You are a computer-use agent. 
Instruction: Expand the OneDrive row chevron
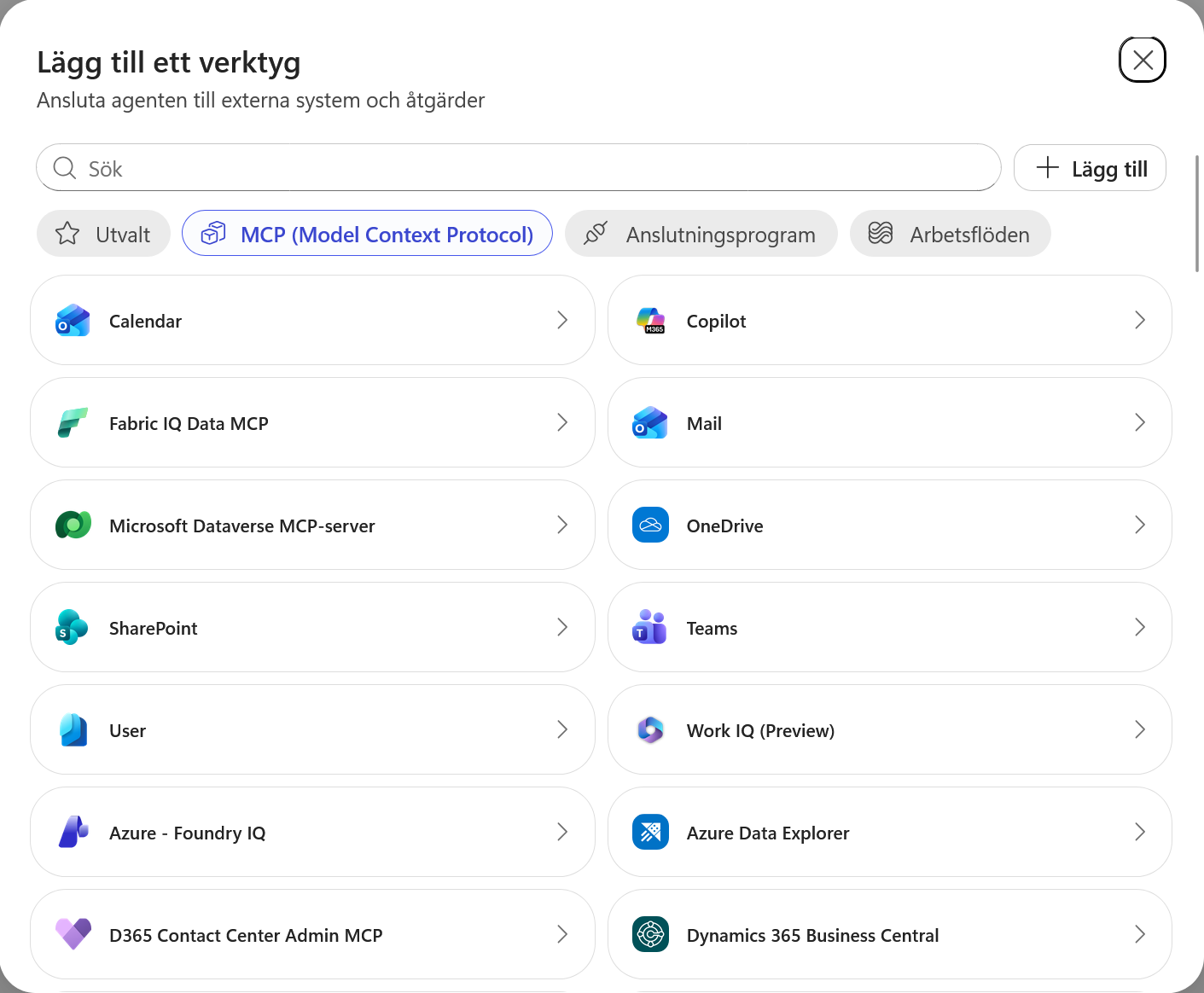point(1140,526)
